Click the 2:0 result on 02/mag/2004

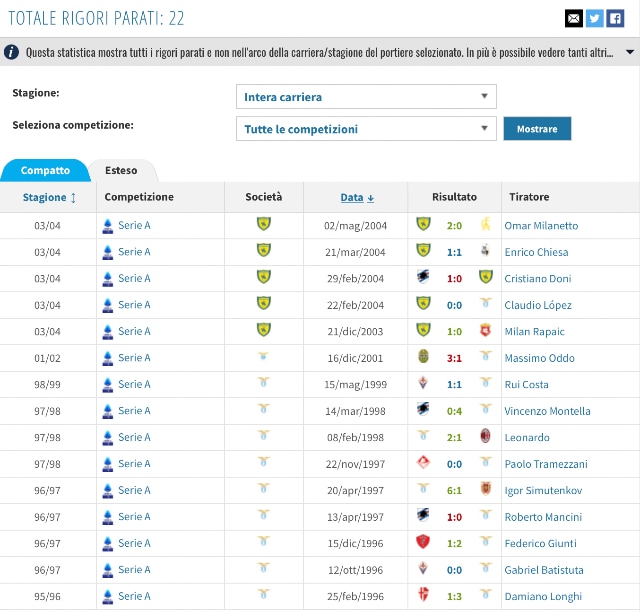(454, 226)
